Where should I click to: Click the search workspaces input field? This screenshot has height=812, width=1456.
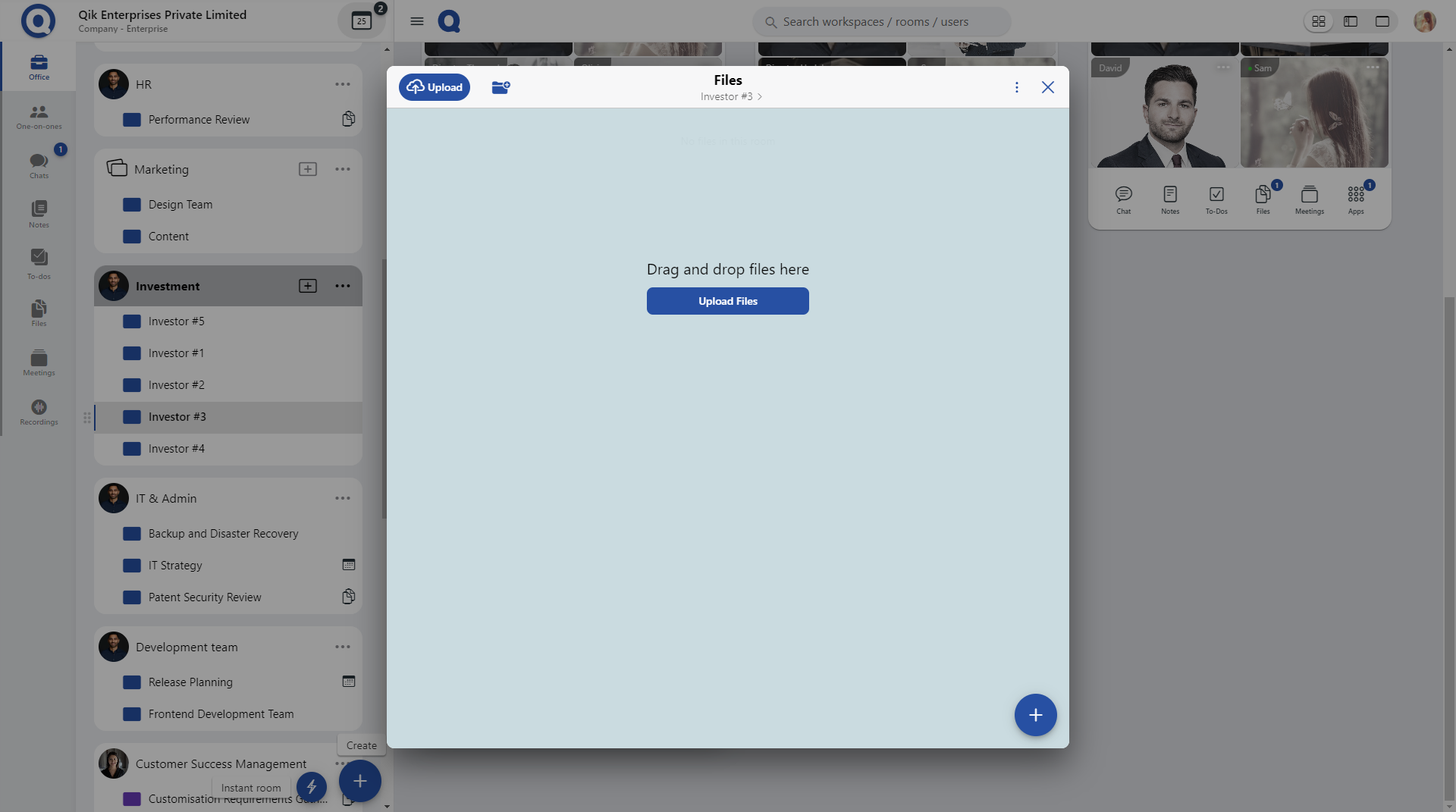(880, 21)
